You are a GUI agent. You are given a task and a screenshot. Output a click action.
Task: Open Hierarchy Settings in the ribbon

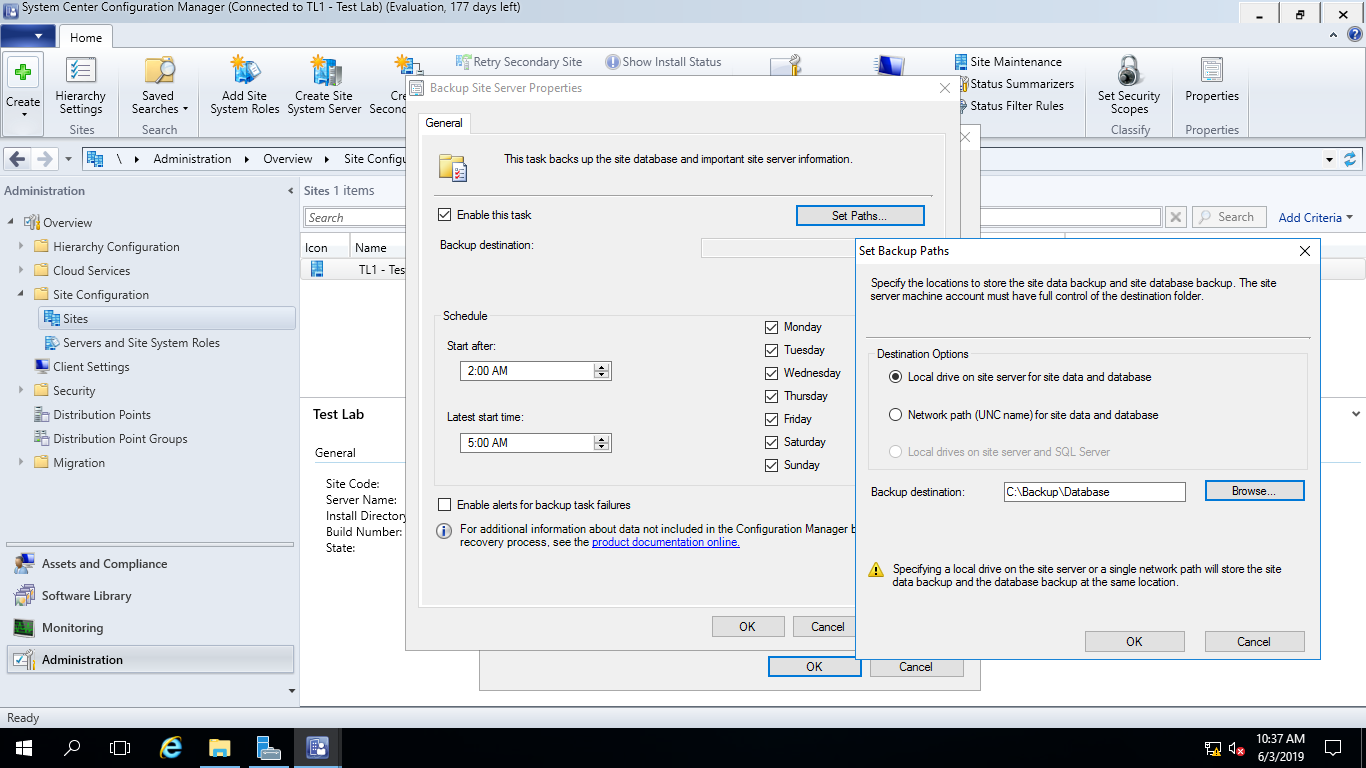80,86
